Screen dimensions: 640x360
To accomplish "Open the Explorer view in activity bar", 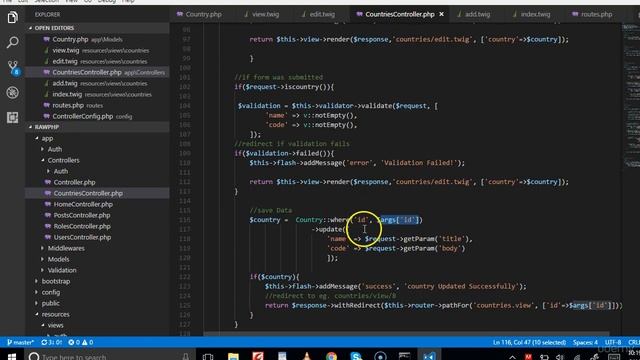I will (12, 17).
